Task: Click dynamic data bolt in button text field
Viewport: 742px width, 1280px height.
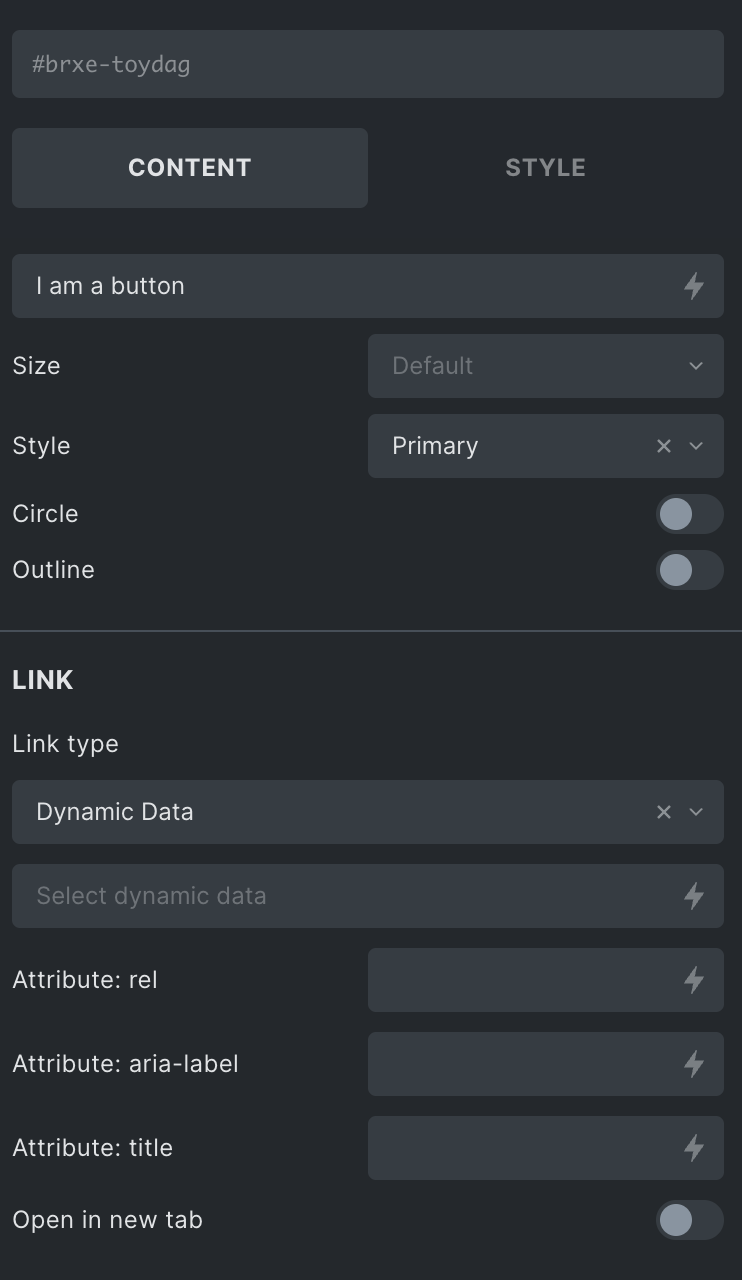Action: pyautogui.click(x=694, y=286)
